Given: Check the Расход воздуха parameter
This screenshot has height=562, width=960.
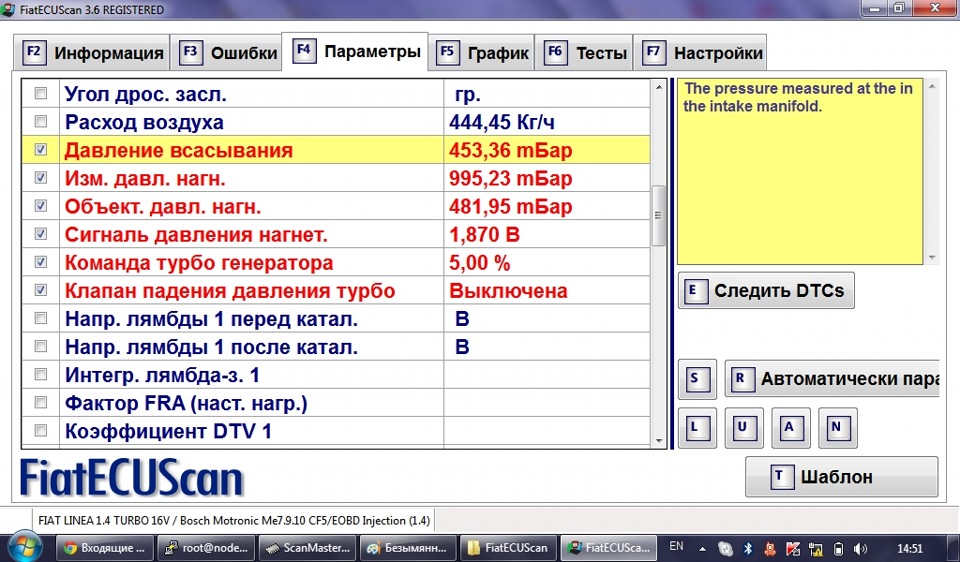Looking at the screenshot, I should click(x=40, y=122).
